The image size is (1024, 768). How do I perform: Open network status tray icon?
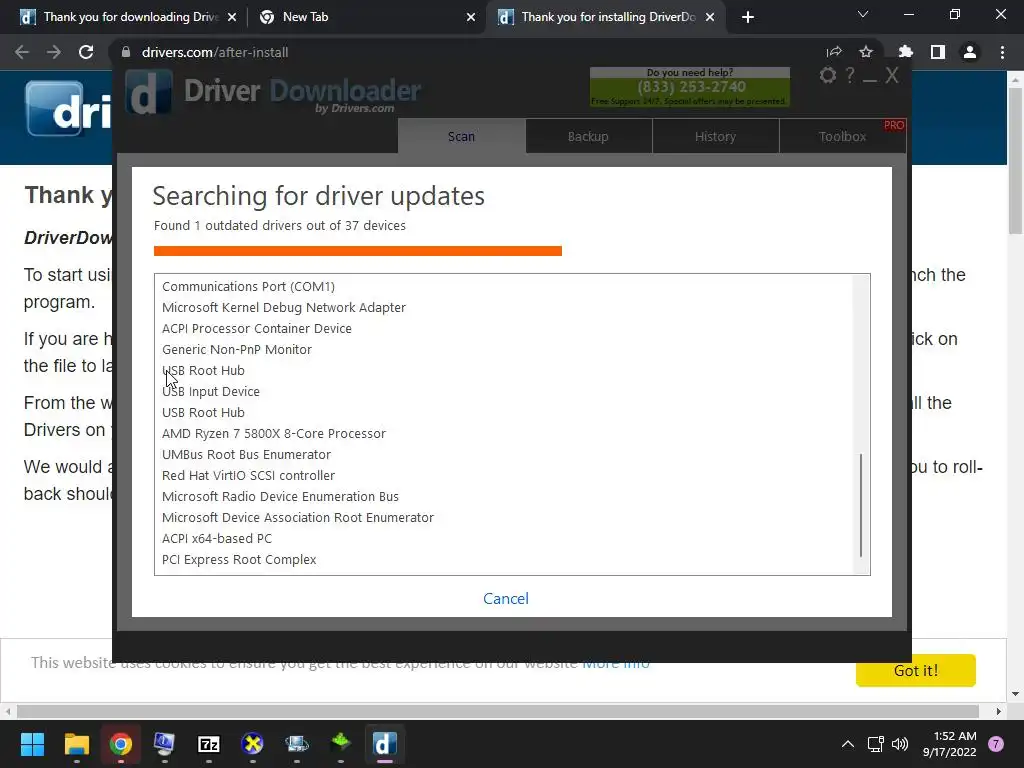tap(875, 744)
